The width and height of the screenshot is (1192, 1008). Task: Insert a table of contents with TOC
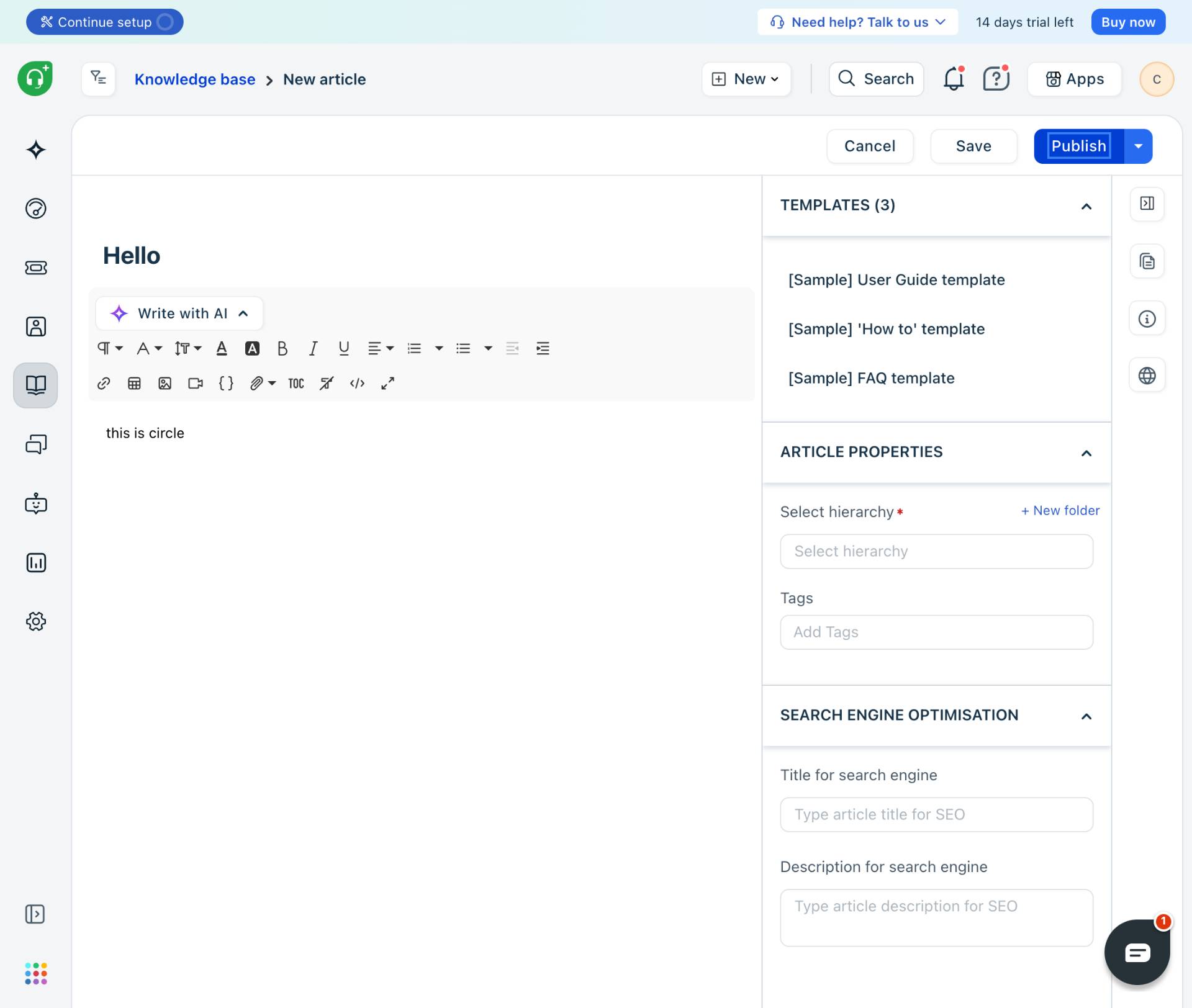[x=296, y=383]
